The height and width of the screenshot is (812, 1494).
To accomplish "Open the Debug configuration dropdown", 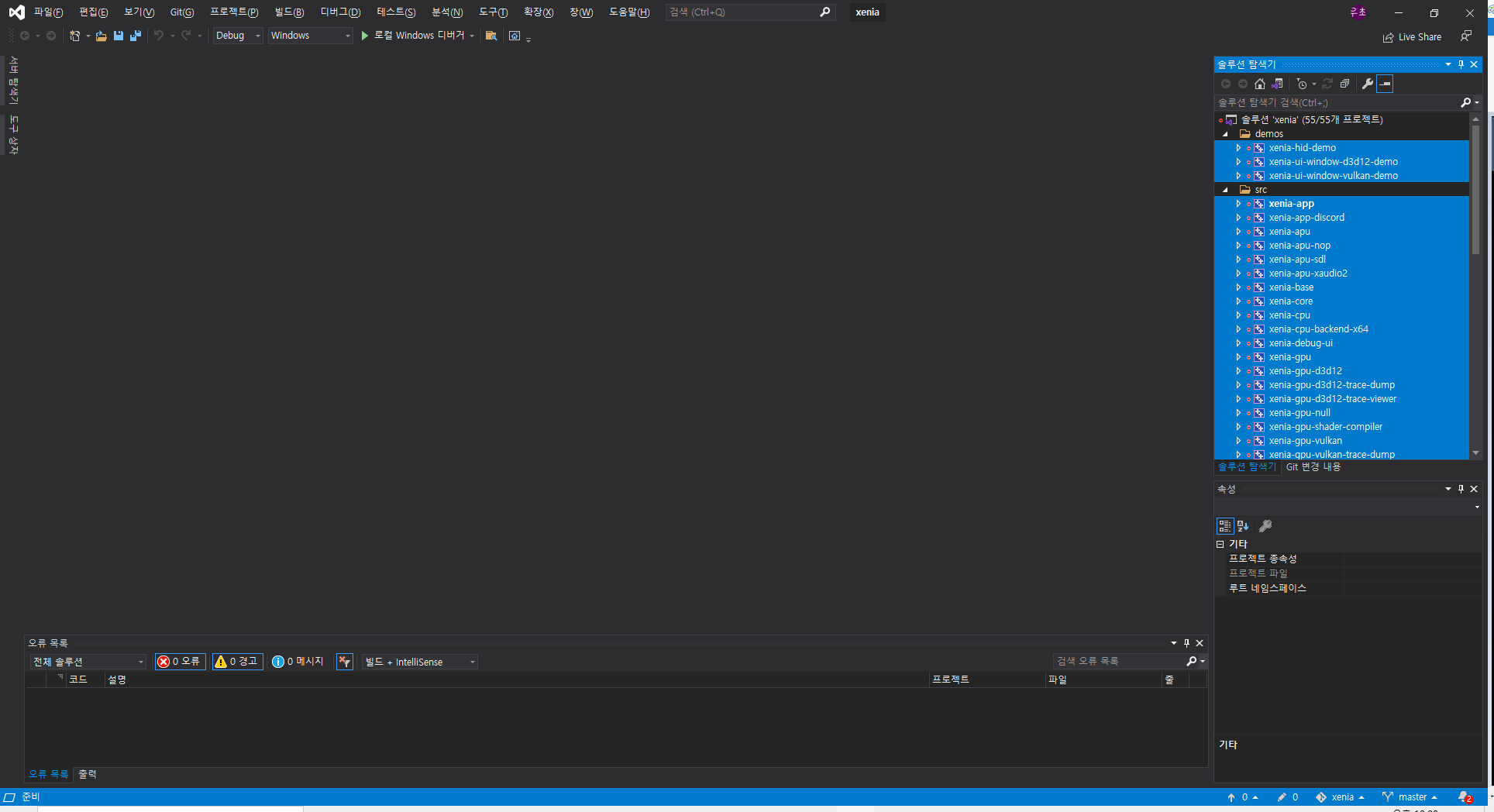I will point(238,36).
